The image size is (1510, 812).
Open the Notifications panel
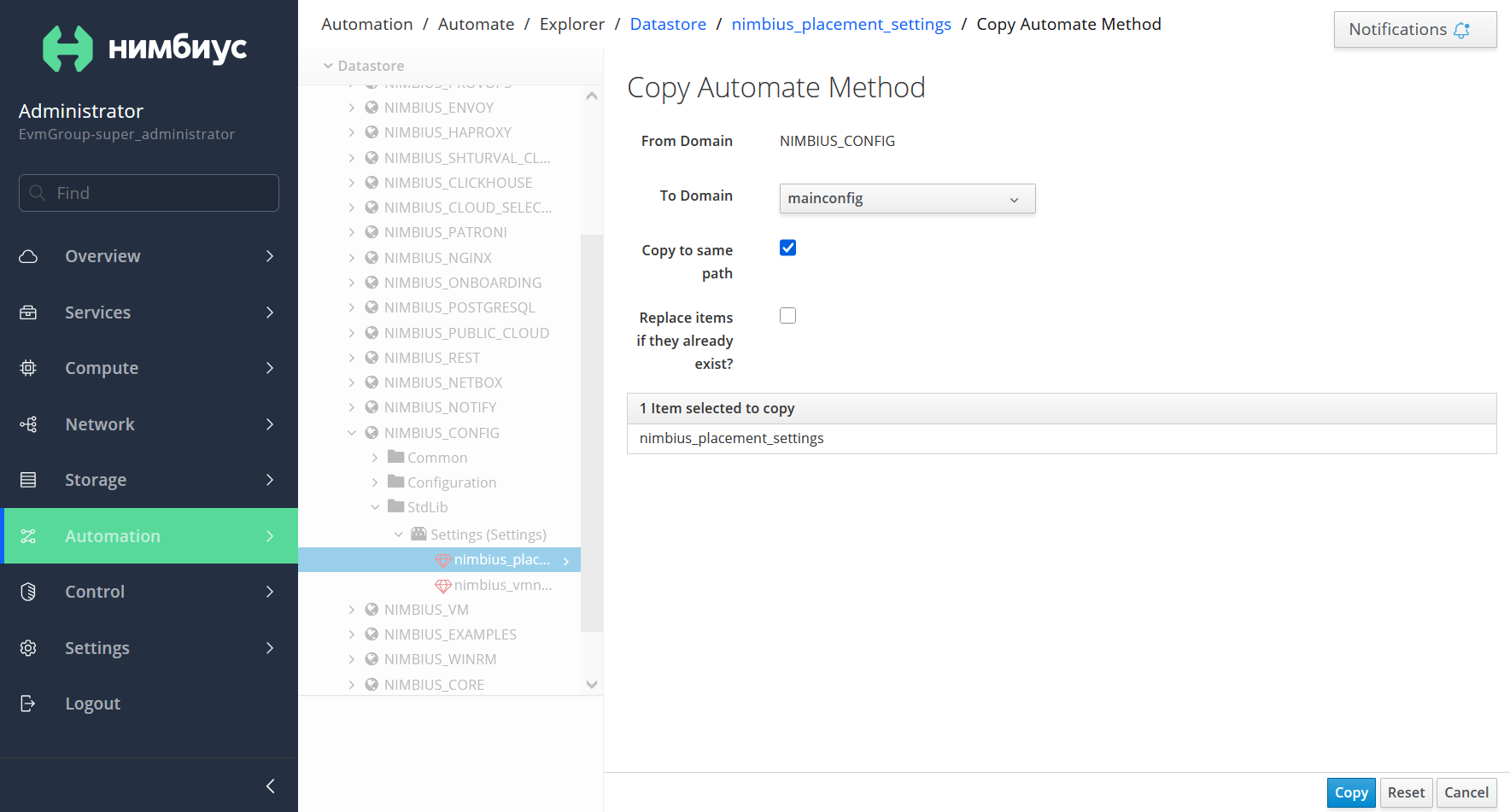point(1415,30)
